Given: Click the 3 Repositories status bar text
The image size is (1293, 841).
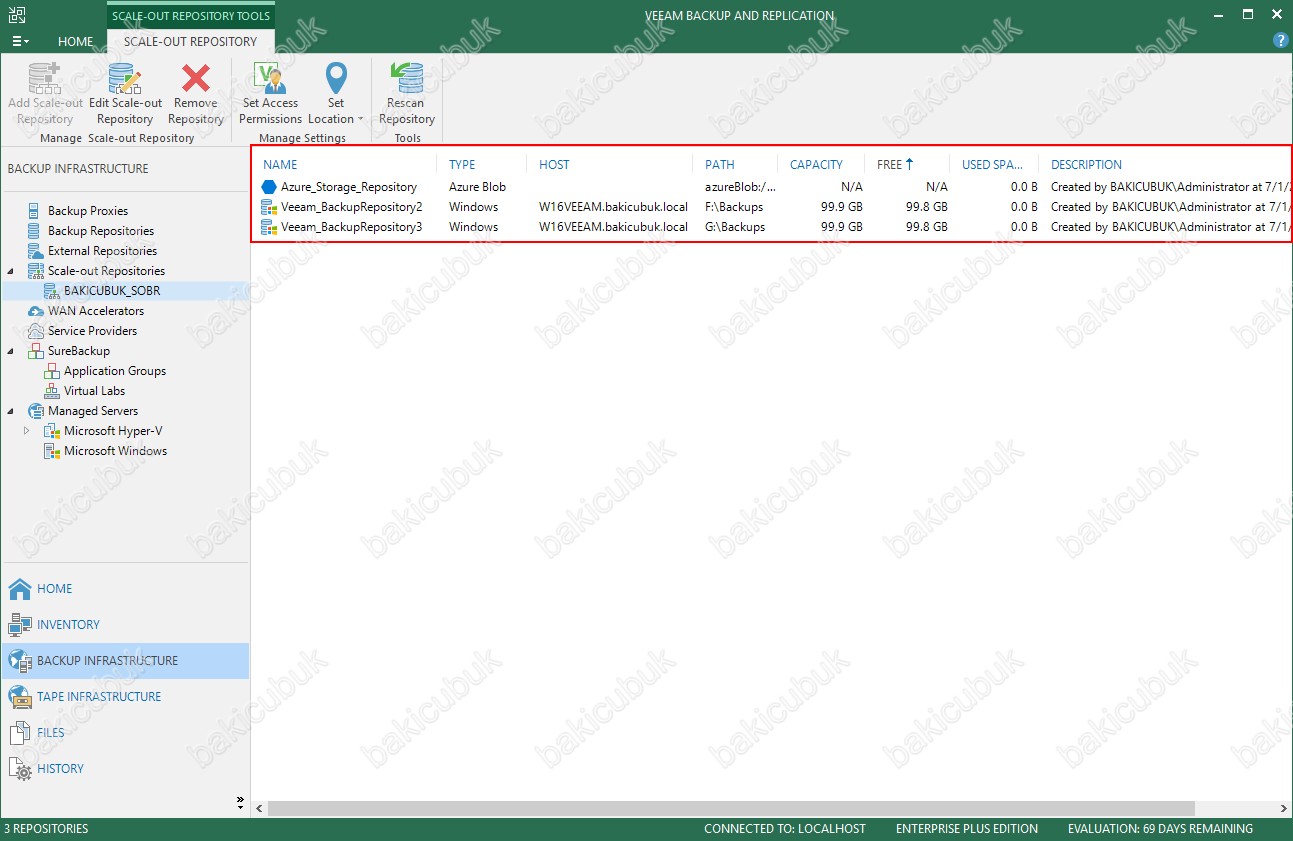Looking at the screenshot, I should [46, 829].
